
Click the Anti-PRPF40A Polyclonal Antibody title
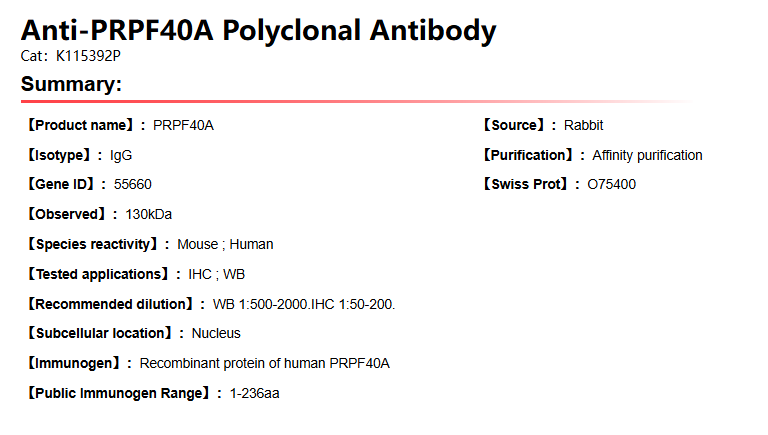pyautogui.click(x=258, y=30)
